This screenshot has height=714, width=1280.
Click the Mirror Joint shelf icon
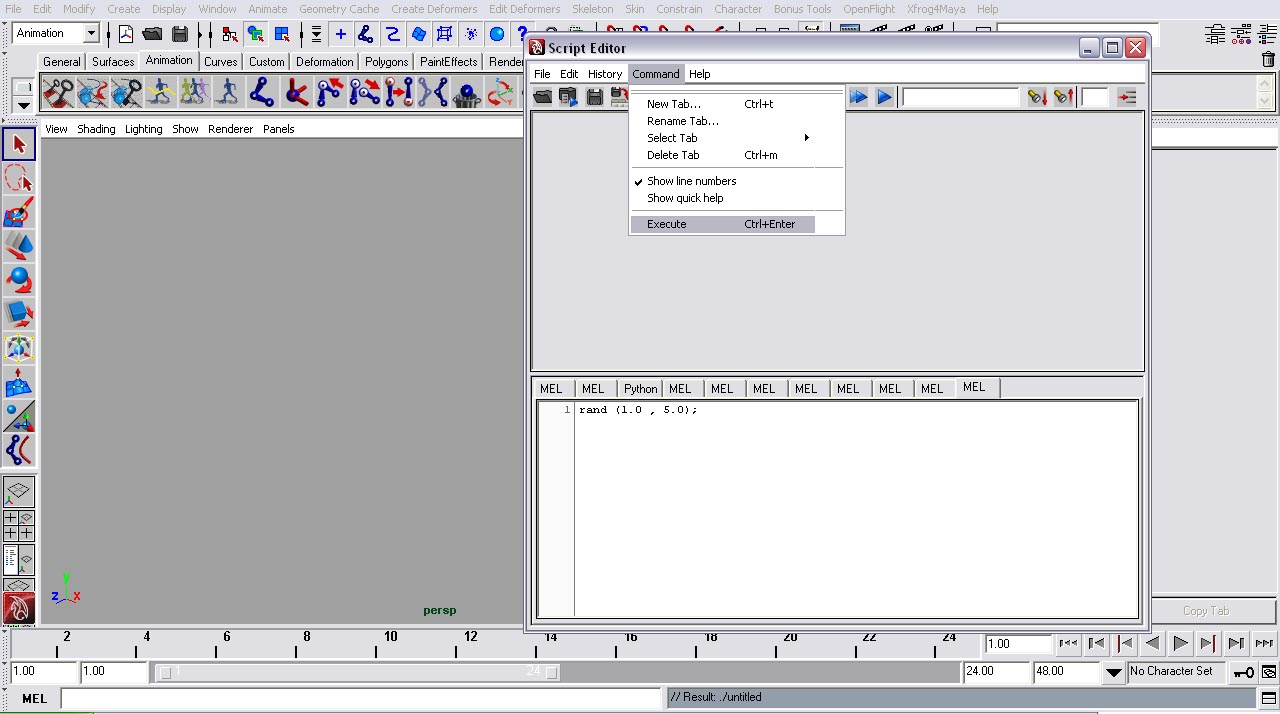pos(433,94)
